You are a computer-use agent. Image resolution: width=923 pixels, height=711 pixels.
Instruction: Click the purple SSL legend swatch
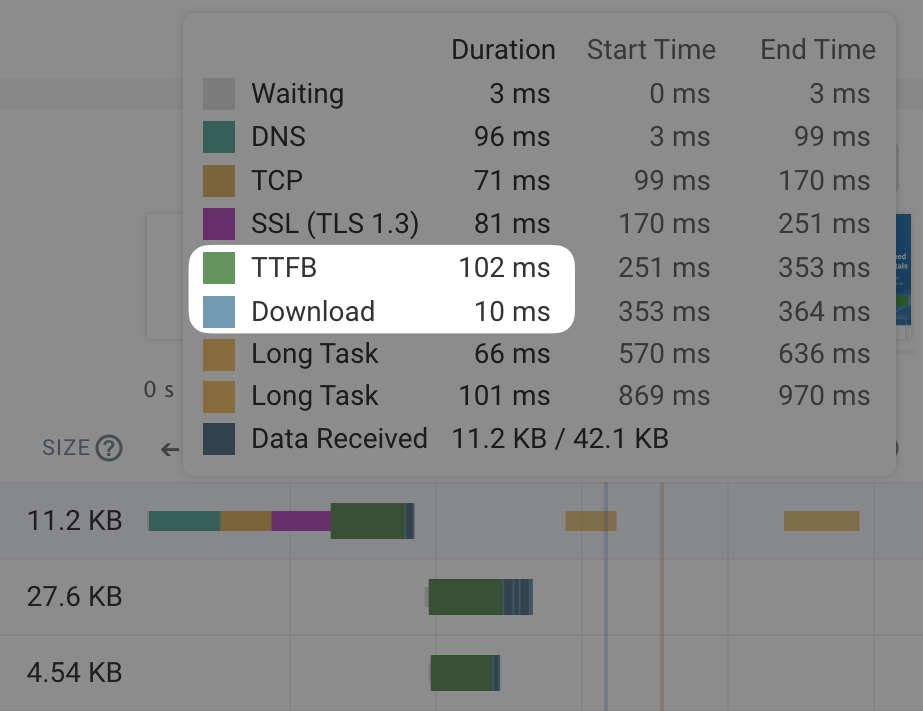click(219, 223)
